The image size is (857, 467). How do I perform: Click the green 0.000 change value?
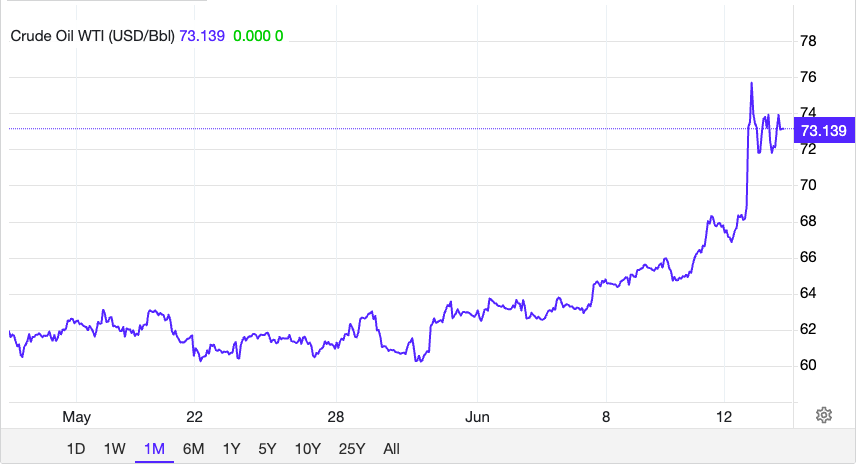pos(252,37)
